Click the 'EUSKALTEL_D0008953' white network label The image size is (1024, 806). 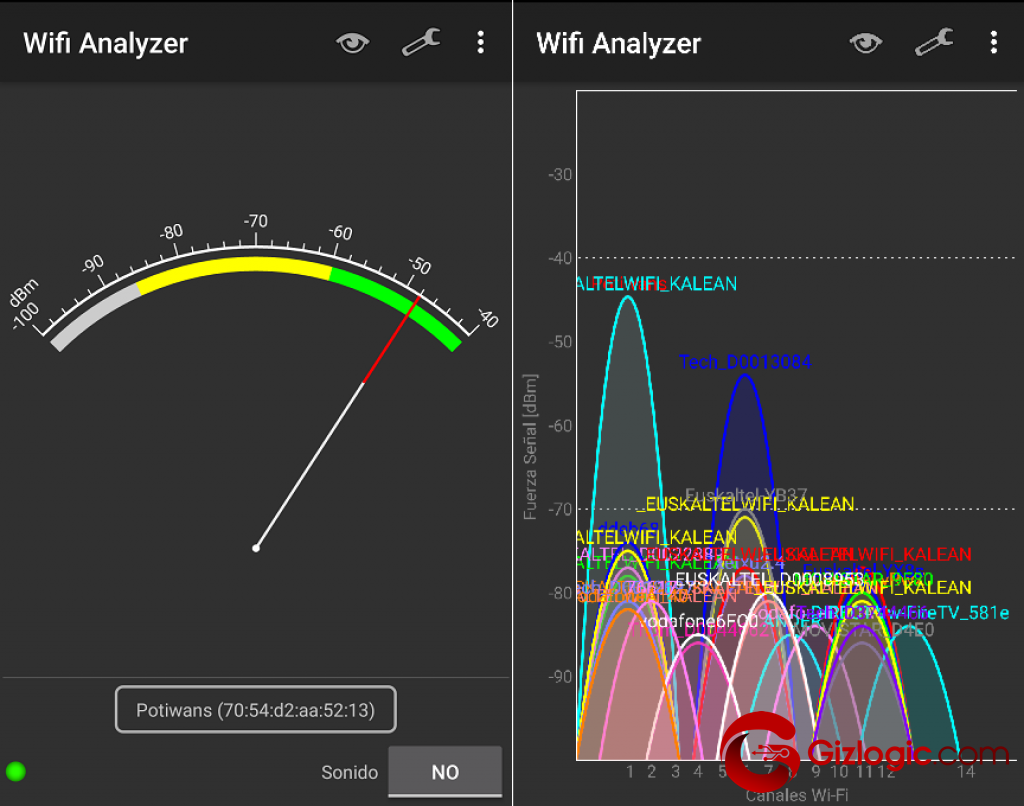point(771,579)
